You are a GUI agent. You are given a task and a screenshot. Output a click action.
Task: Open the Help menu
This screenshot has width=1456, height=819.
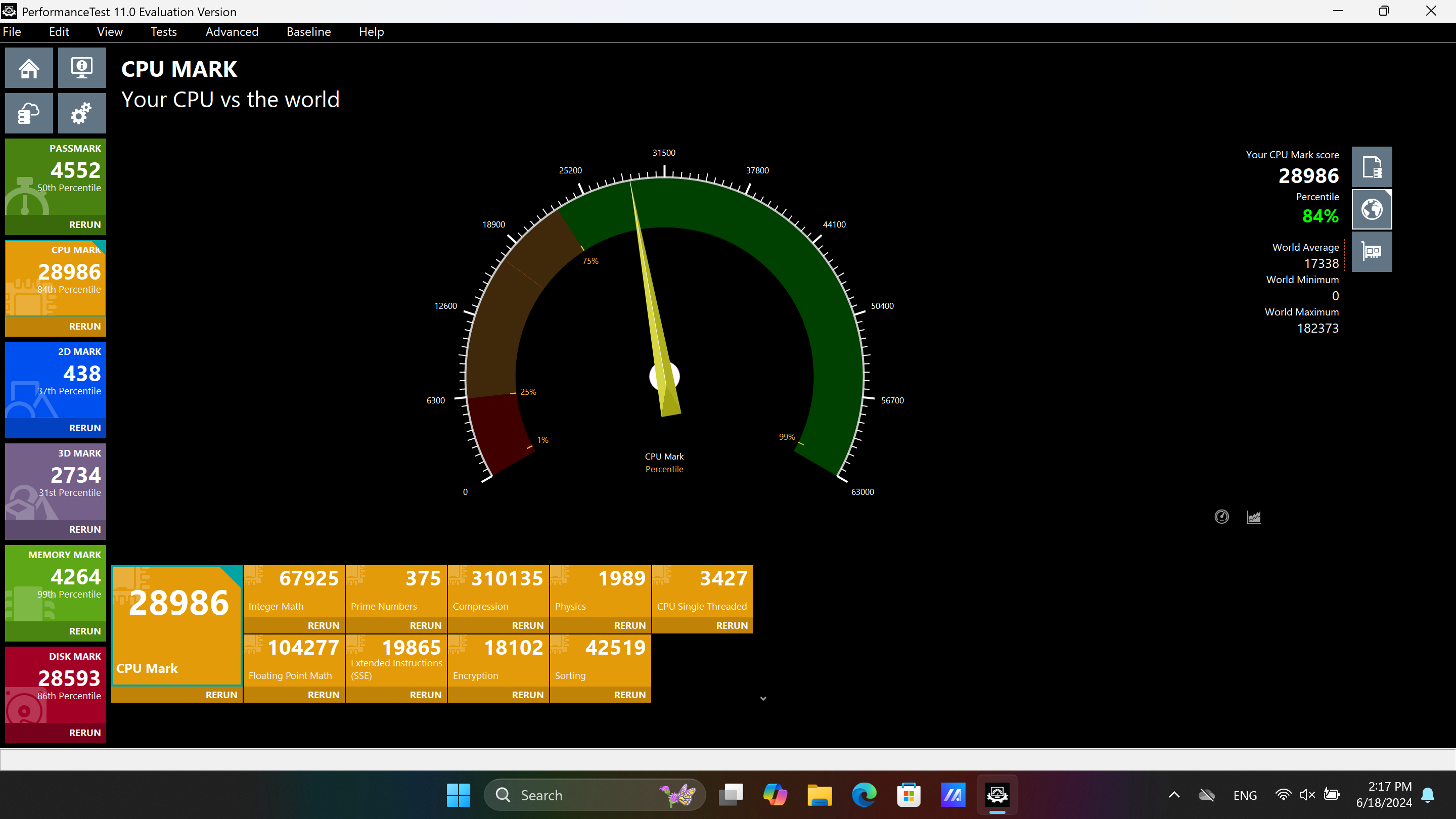click(372, 32)
